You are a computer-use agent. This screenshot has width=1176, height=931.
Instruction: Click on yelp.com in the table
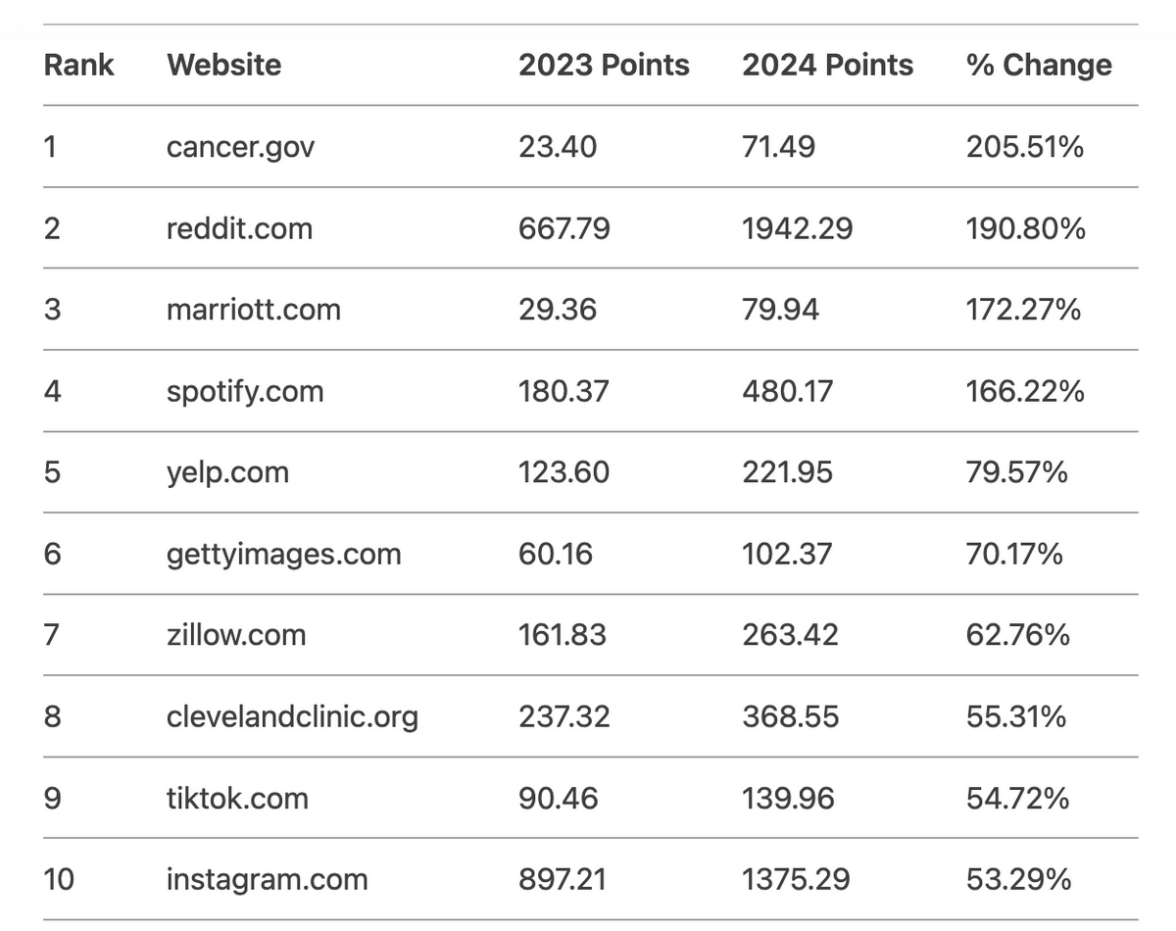click(x=228, y=471)
